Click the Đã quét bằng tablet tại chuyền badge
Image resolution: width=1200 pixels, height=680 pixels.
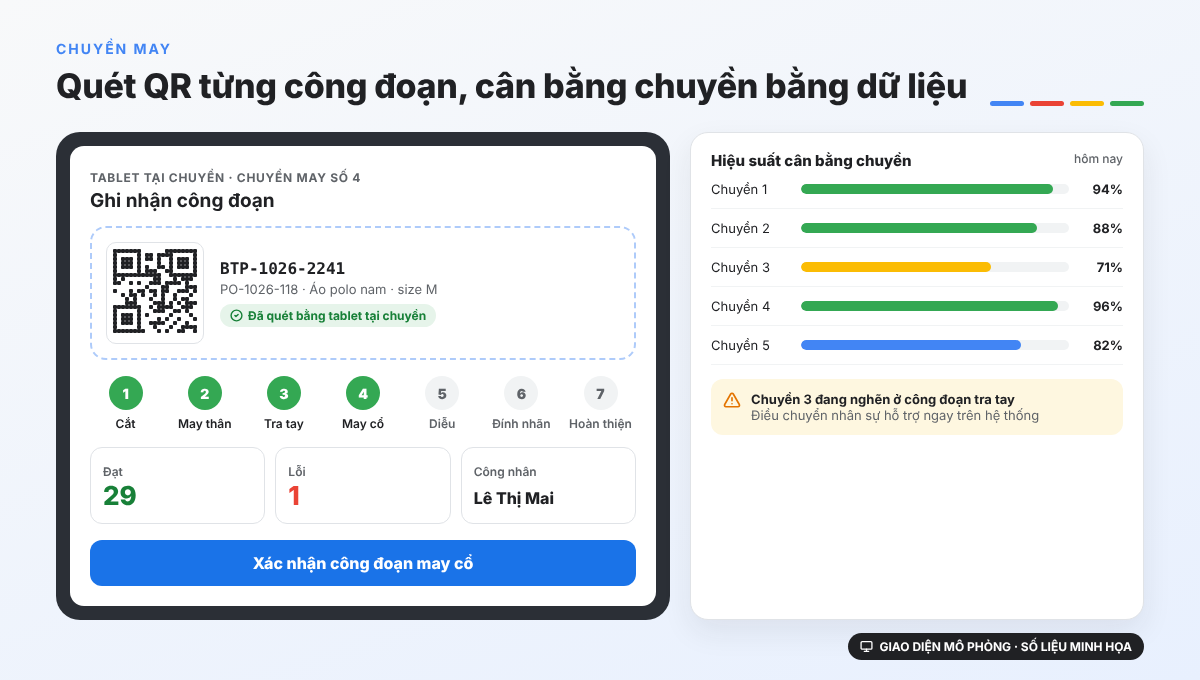click(x=328, y=316)
